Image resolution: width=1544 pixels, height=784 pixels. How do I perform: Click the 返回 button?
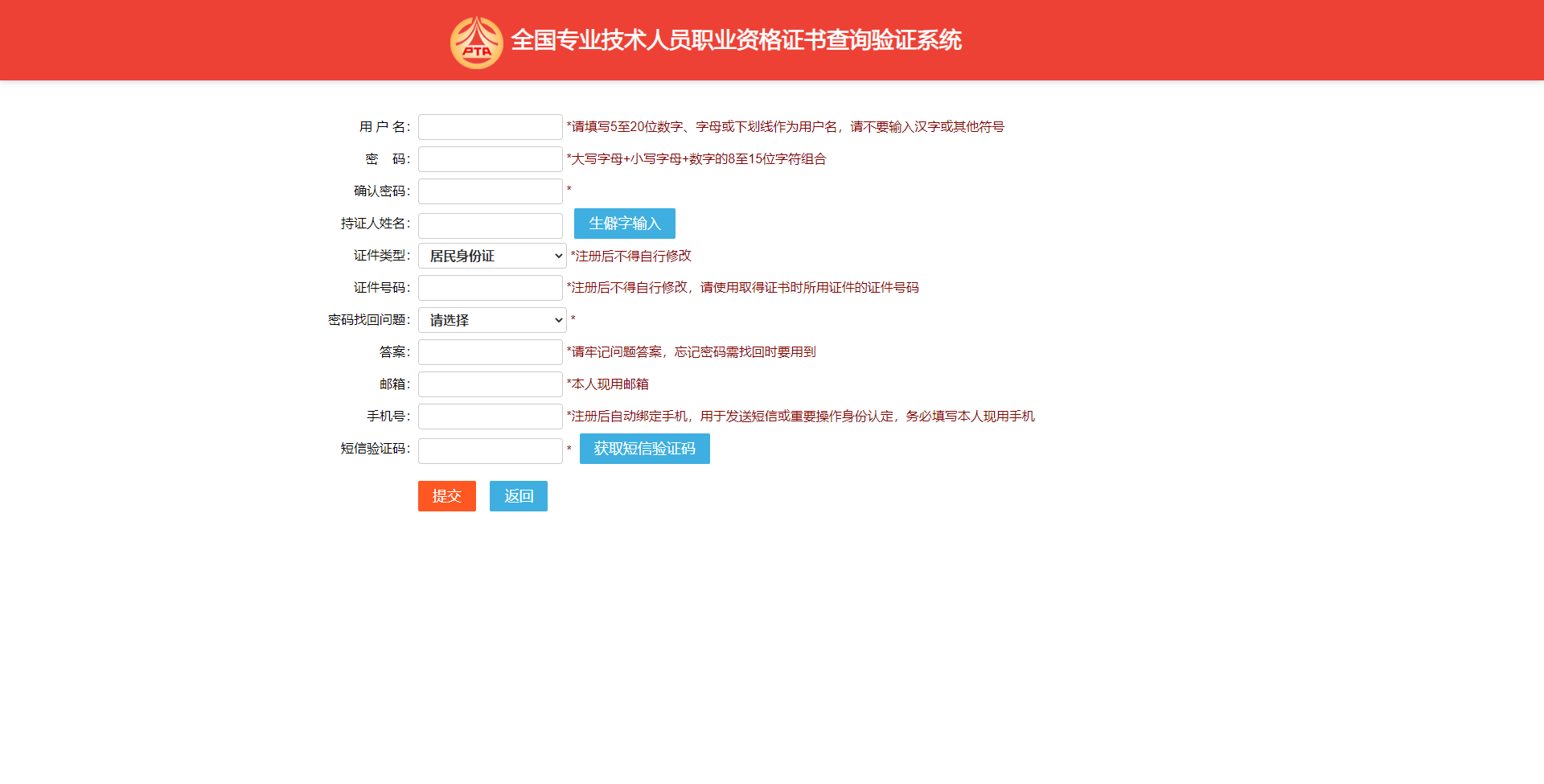518,496
